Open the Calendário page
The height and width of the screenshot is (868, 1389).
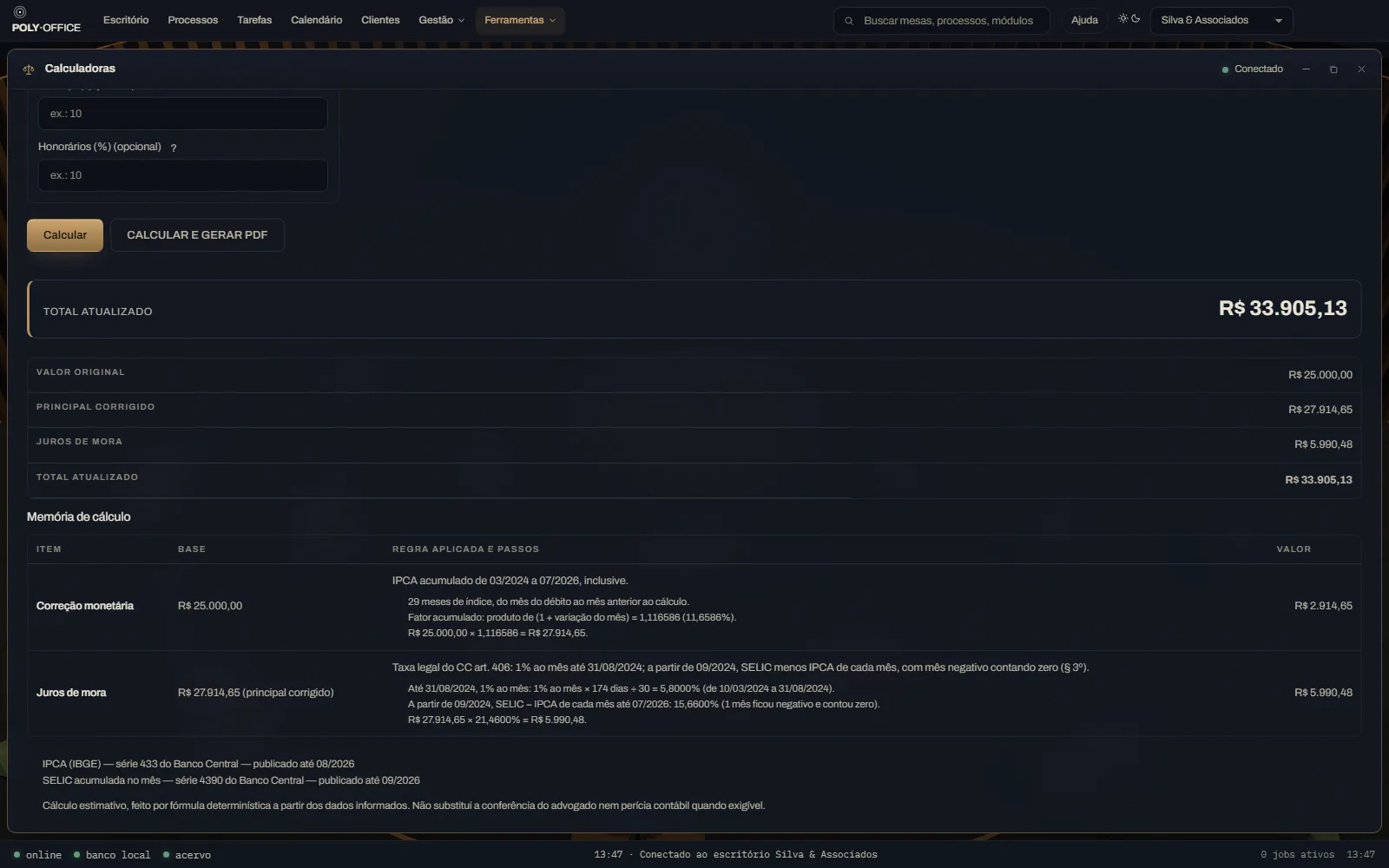316,20
